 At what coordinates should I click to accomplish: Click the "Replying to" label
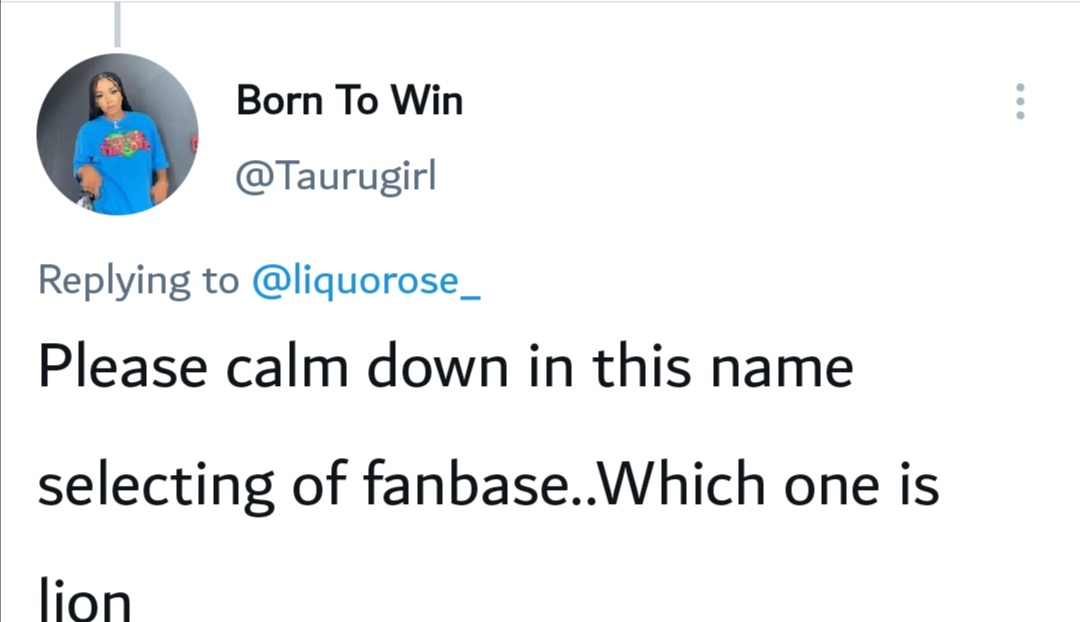click(x=138, y=281)
